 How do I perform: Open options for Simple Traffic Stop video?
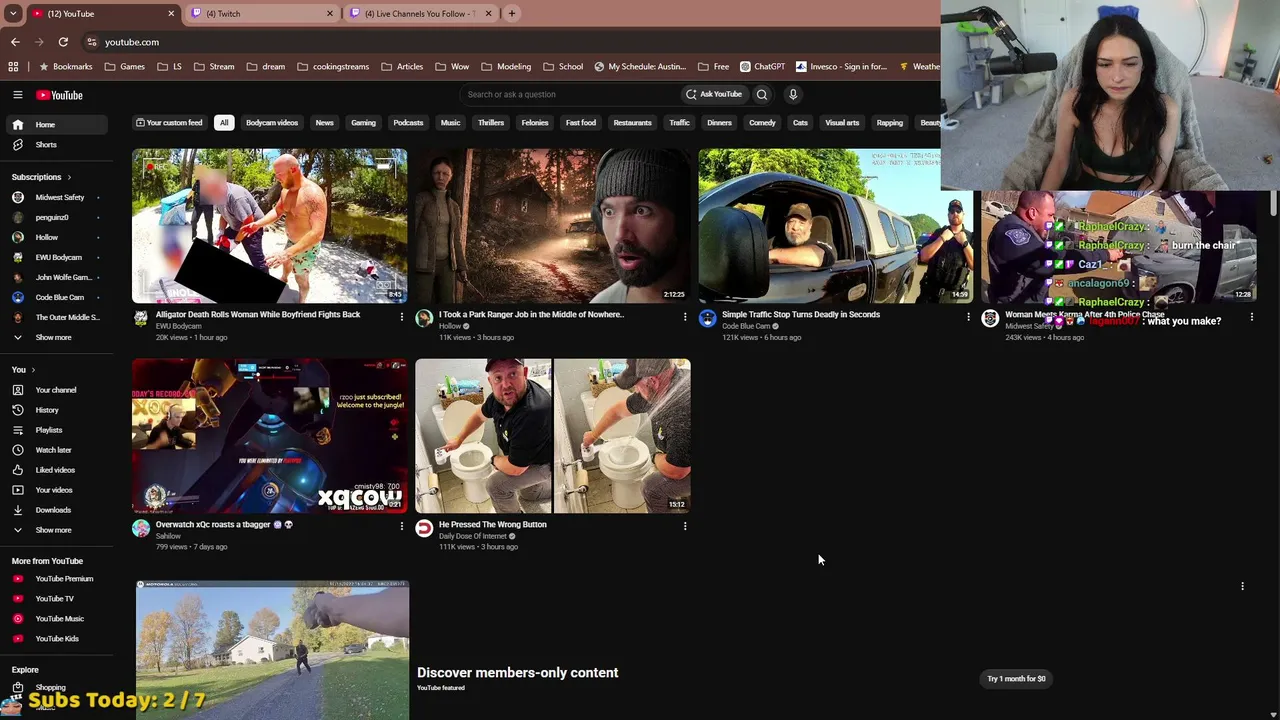[x=968, y=317]
